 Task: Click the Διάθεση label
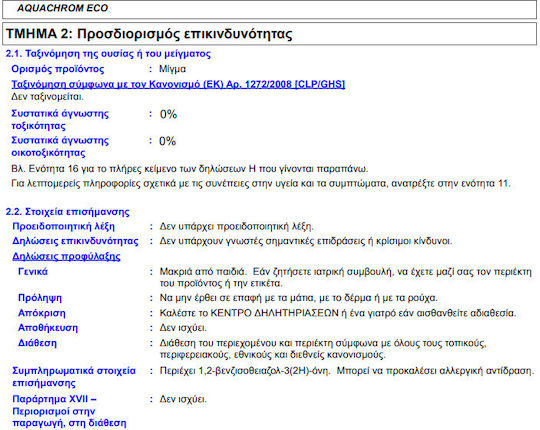tap(37, 343)
